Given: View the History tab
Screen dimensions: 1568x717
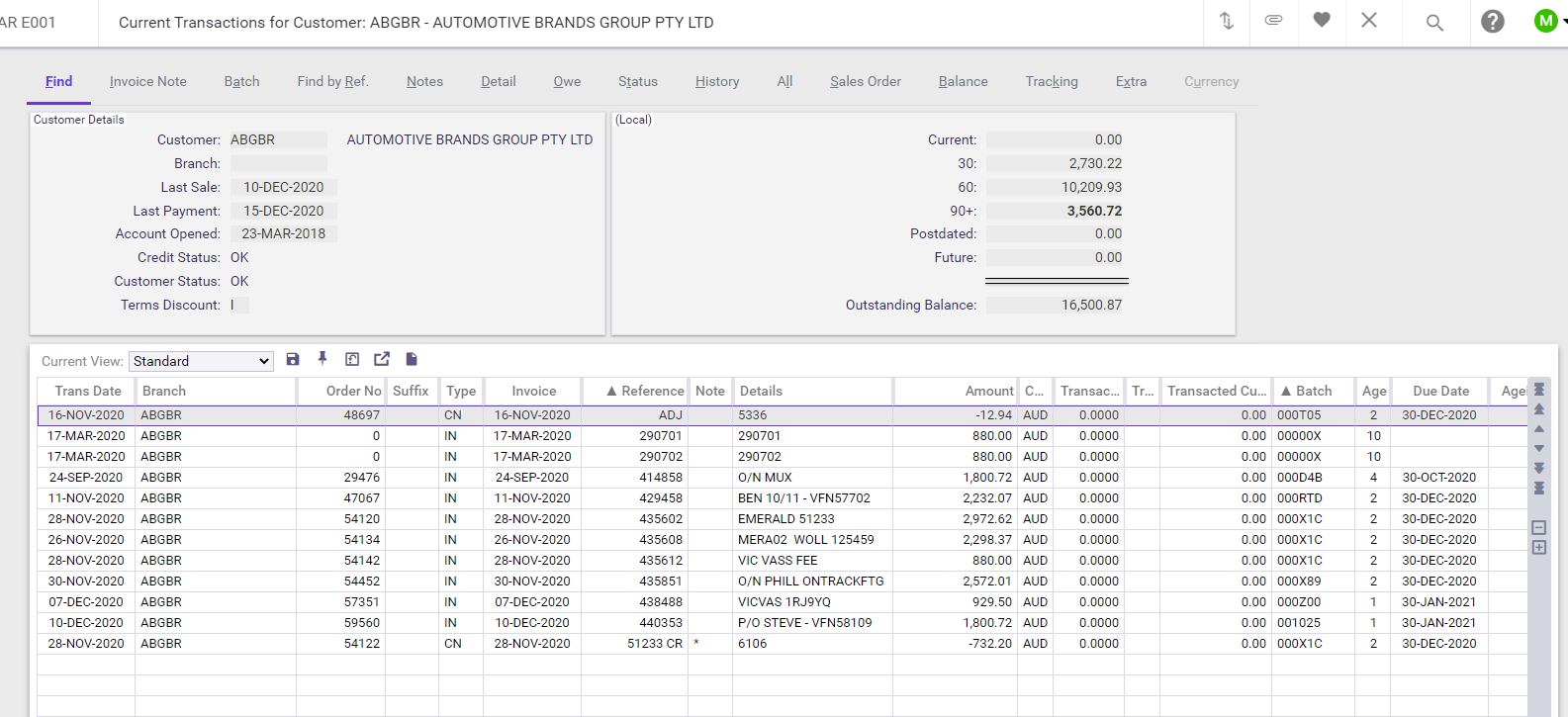Looking at the screenshot, I should click(x=717, y=81).
